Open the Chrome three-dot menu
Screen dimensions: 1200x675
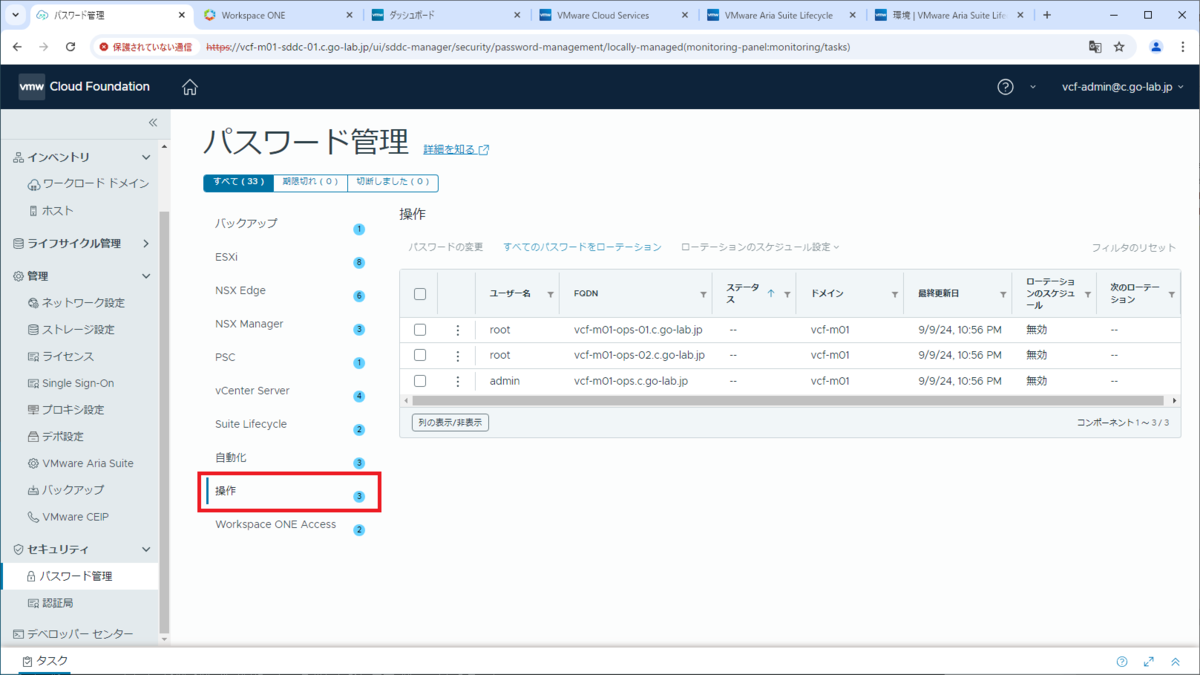1184,47
